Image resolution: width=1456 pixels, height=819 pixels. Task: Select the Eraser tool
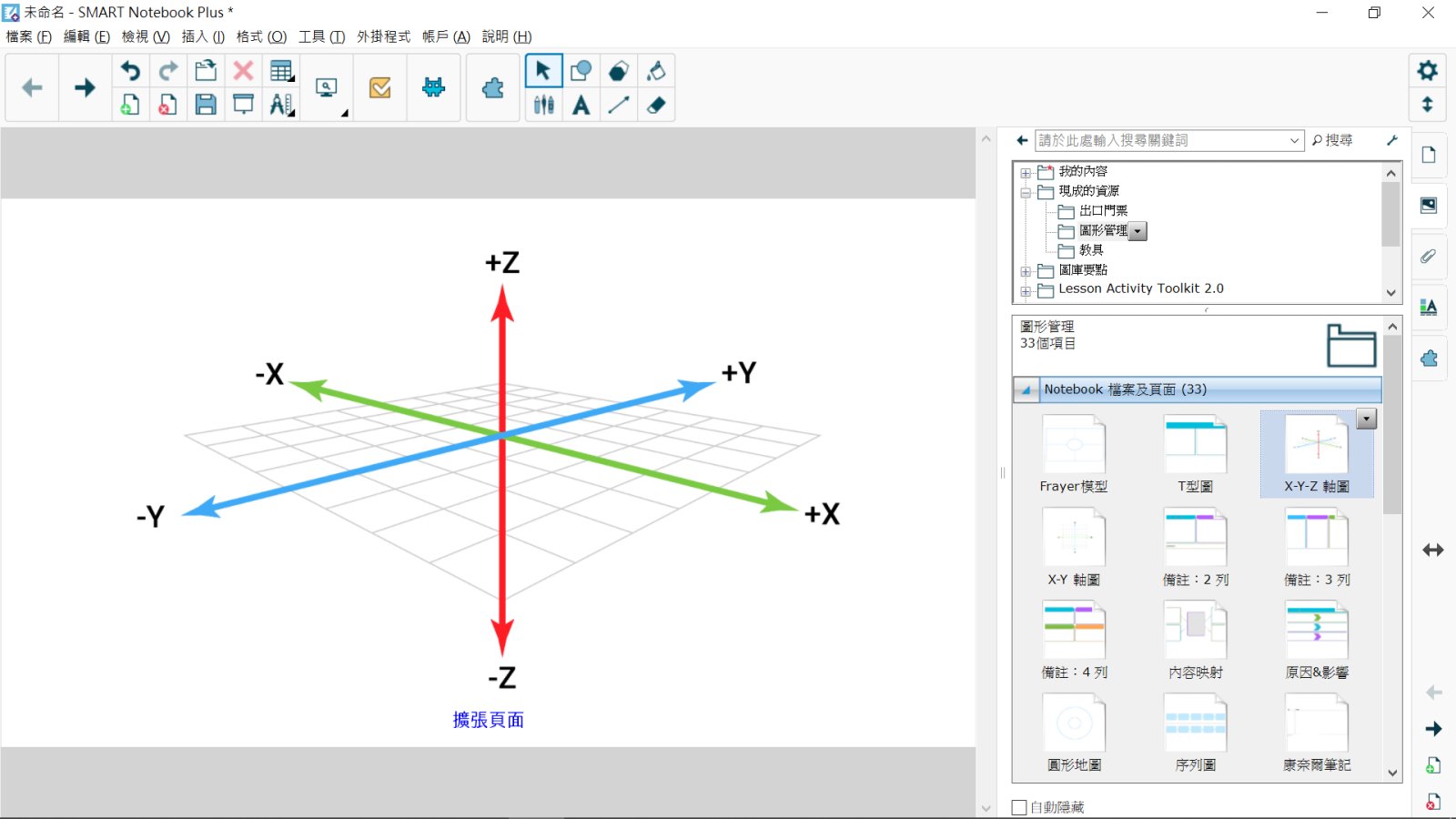point(656,106)
